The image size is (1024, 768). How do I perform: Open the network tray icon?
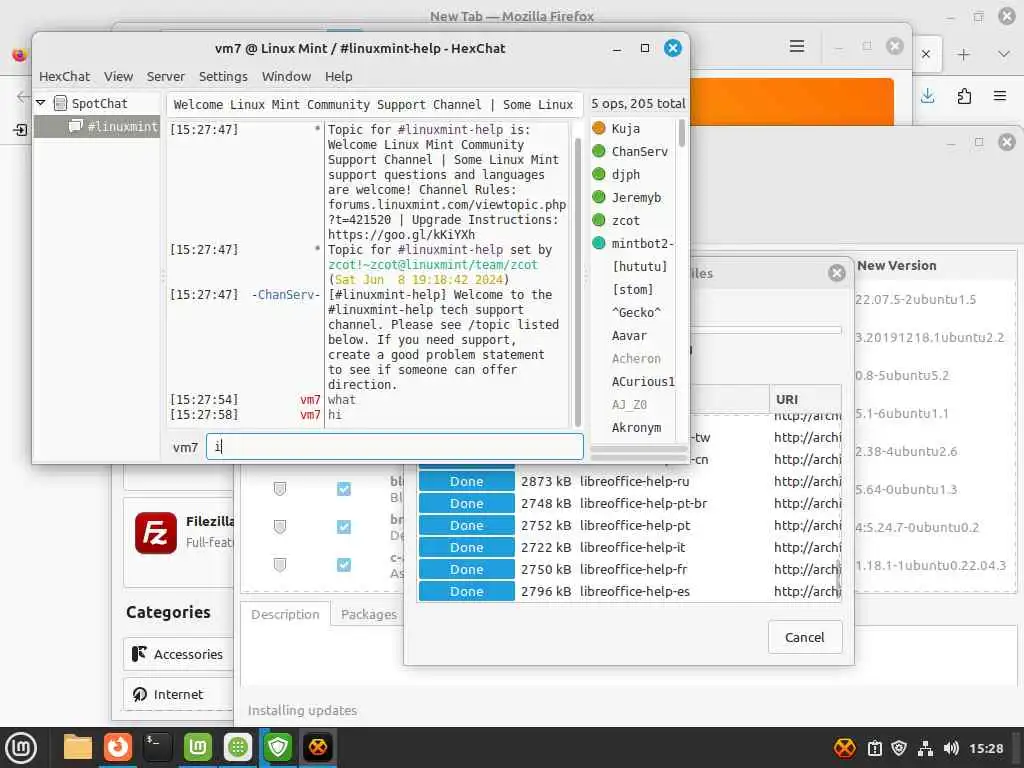[x=925, y=748]
